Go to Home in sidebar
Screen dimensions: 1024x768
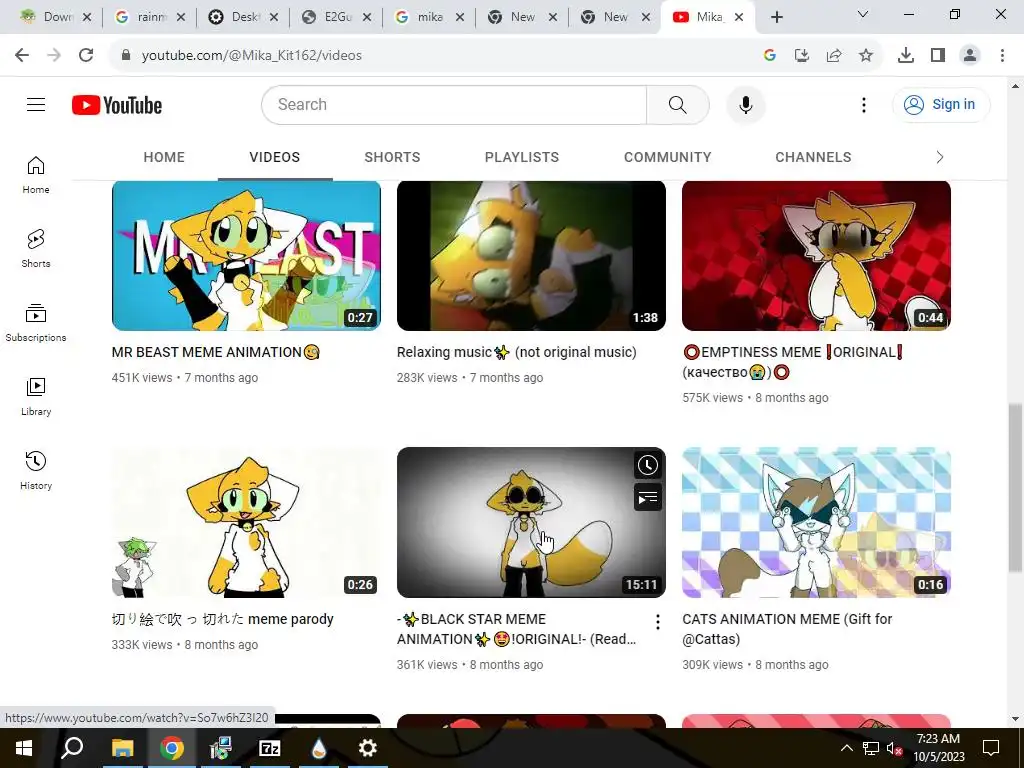tap(36, 175)
